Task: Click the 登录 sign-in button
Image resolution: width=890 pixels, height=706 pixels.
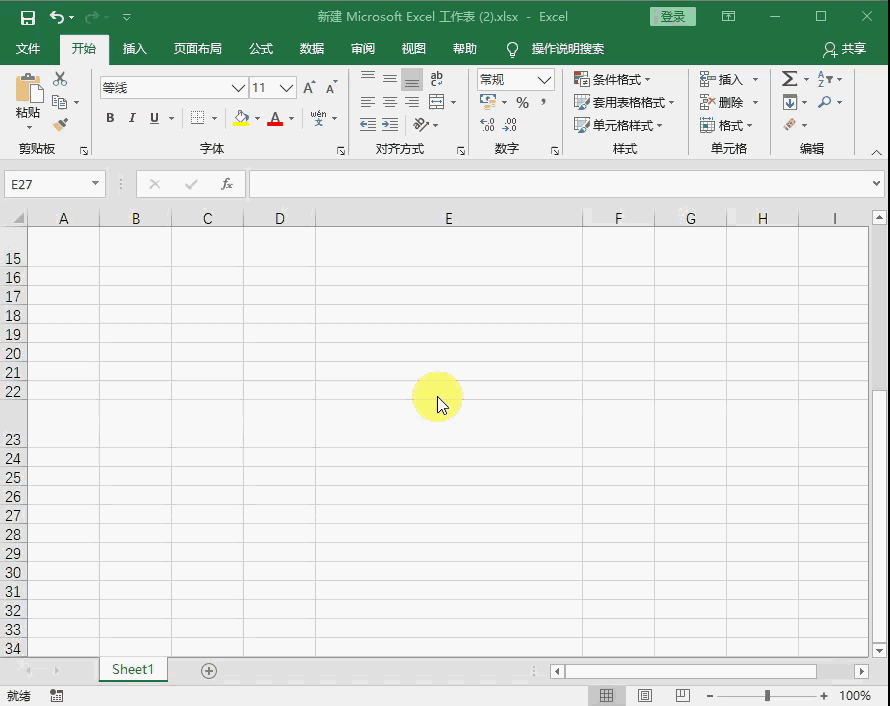Action: [x=673, y=17]
